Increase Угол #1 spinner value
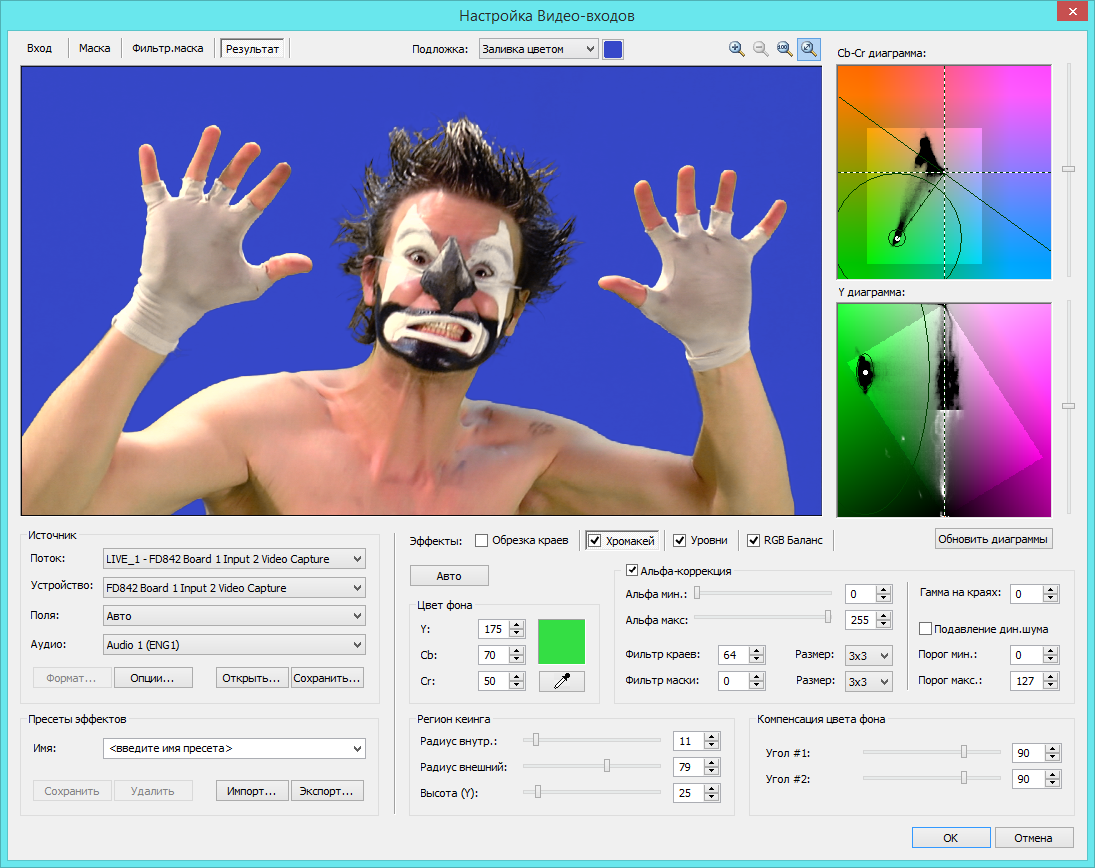The height and width of the screenshot is (868, 1095). point(1053,749)
